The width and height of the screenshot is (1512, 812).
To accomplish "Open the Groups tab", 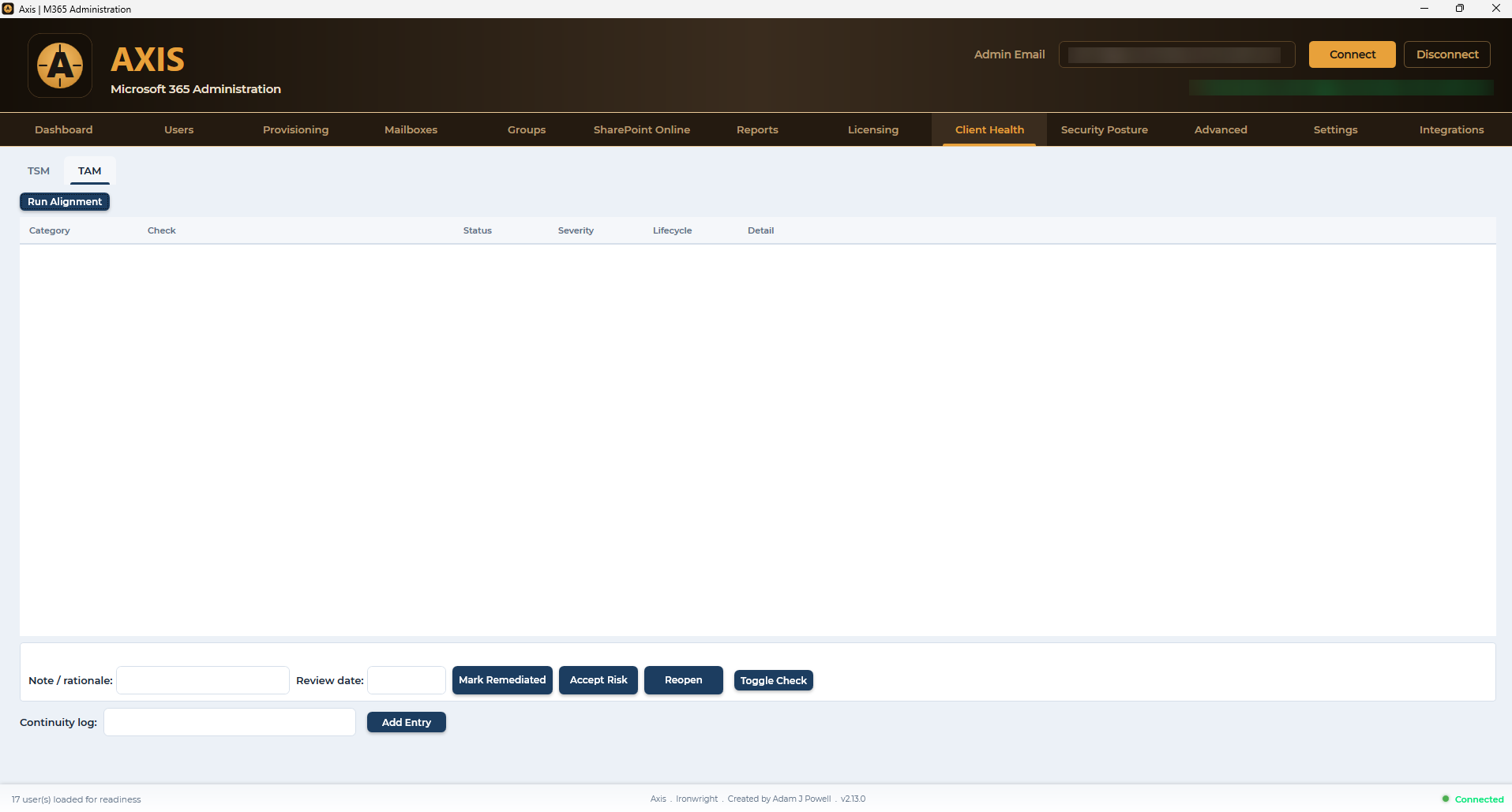I will [527, 129].
